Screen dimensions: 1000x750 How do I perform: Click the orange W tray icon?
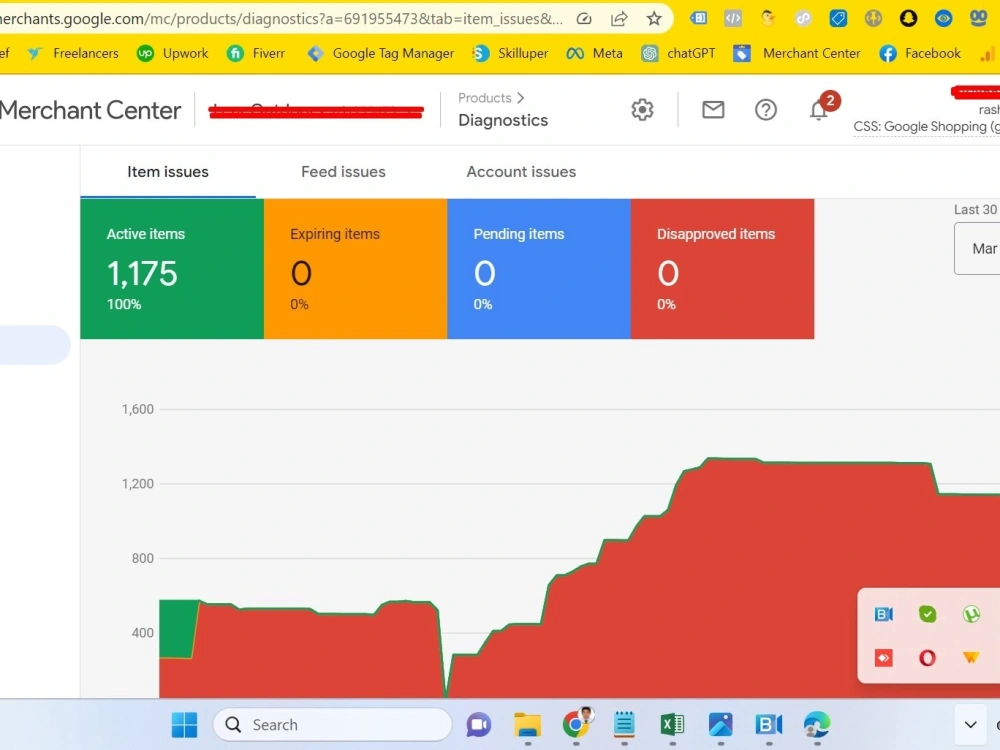971,658
